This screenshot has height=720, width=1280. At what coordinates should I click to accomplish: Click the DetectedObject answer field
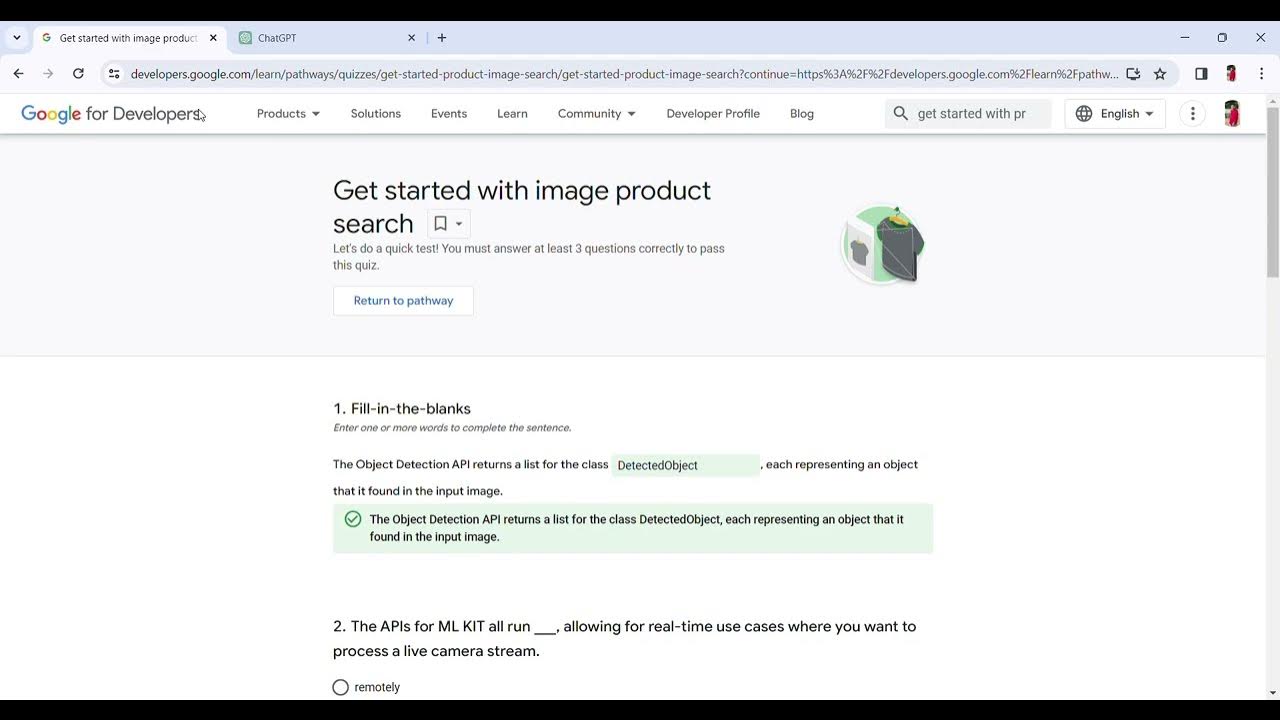685,465
